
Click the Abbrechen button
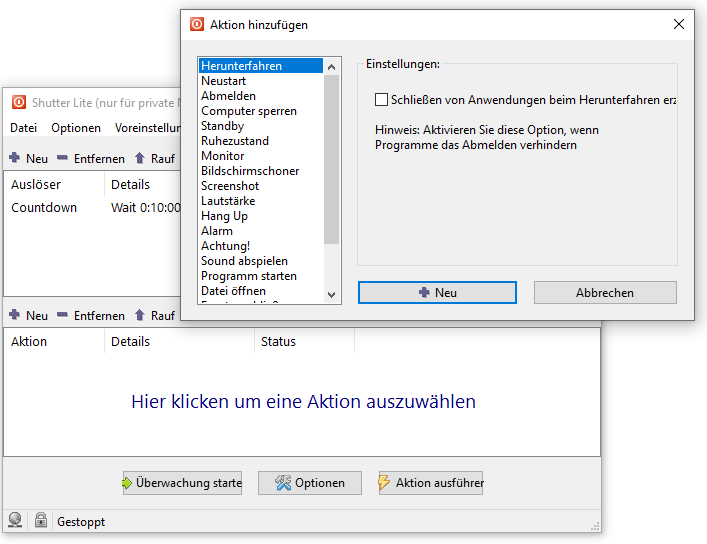(x=605, y=292)
